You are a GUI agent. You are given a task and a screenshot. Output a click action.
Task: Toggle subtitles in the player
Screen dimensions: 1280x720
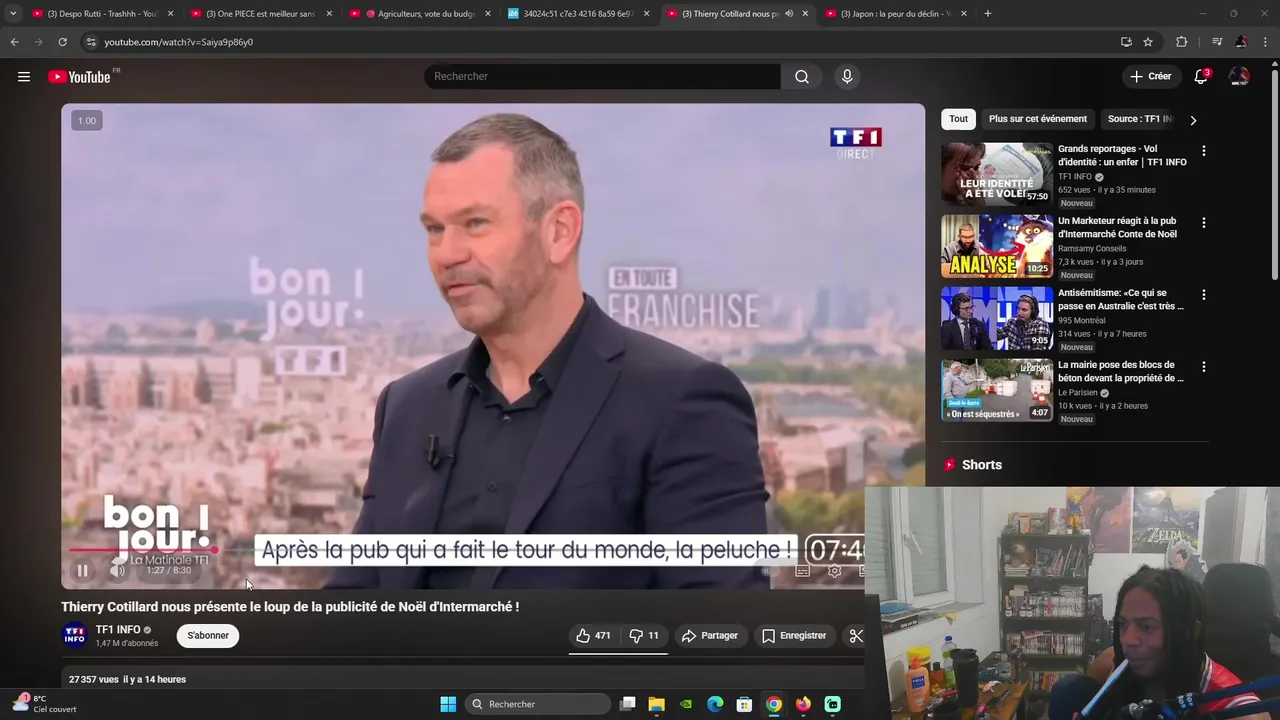pos(802,571)
